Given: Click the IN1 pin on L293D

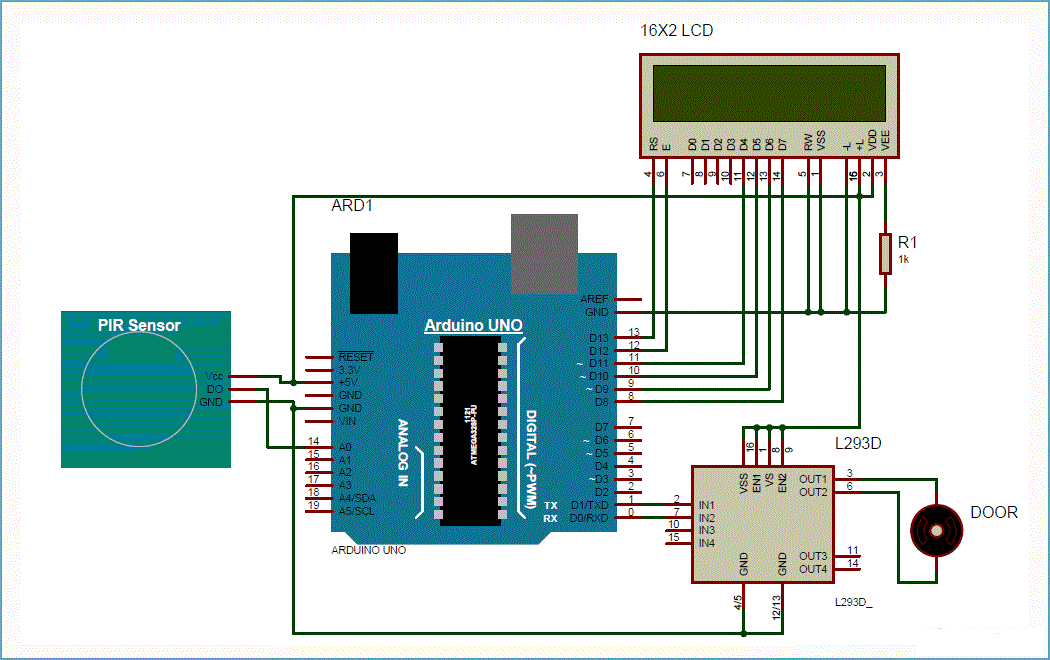Looking at the screenshot, I should [x=707, y=505].
